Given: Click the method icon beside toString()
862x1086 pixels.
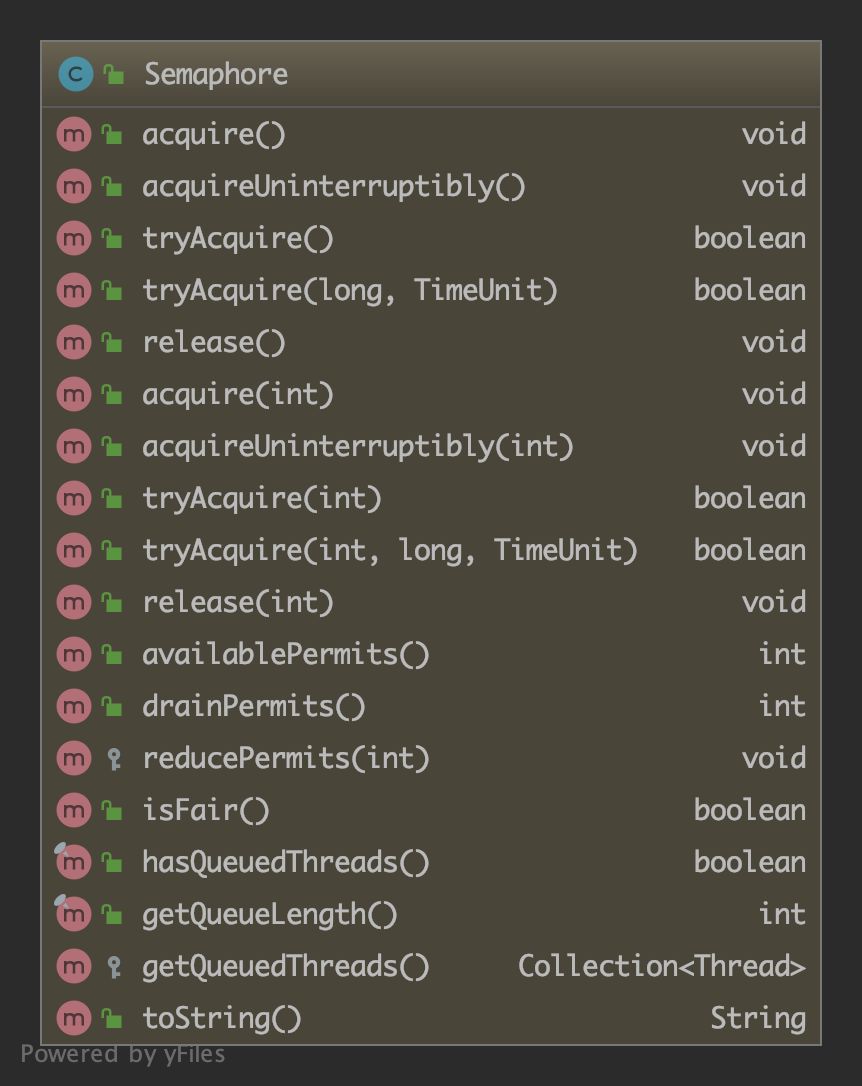Looking at the screenshot, I should tap(73, 1018).
